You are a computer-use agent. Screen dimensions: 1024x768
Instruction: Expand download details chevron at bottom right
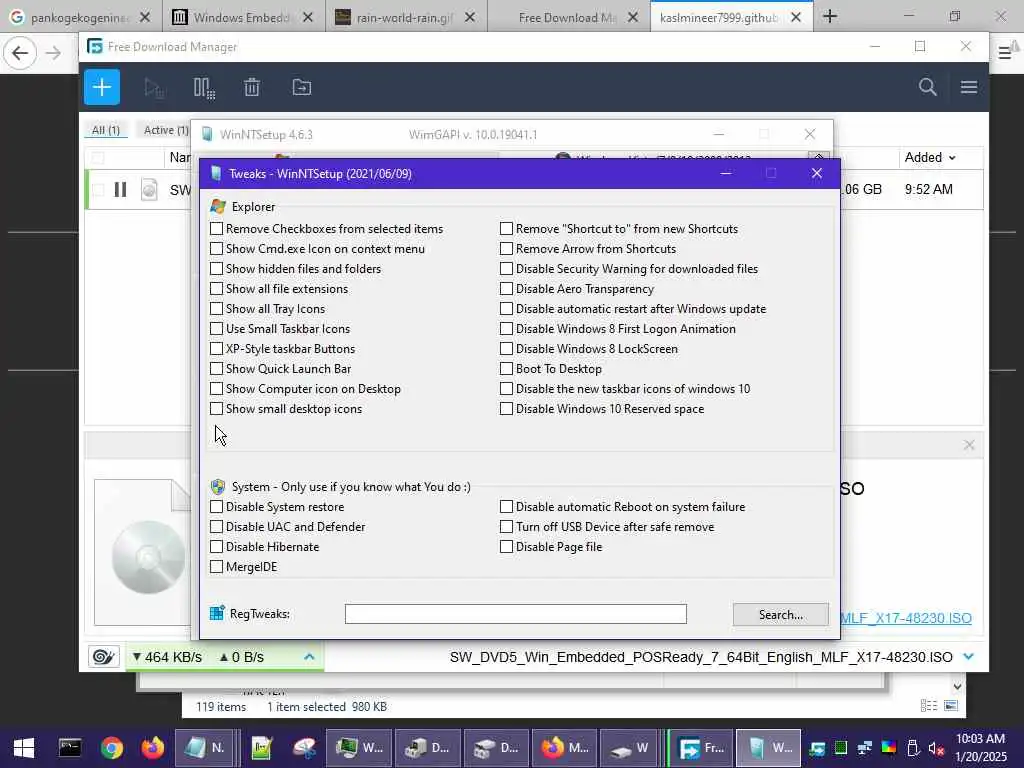pyautogui.click(x=968, y=656)
